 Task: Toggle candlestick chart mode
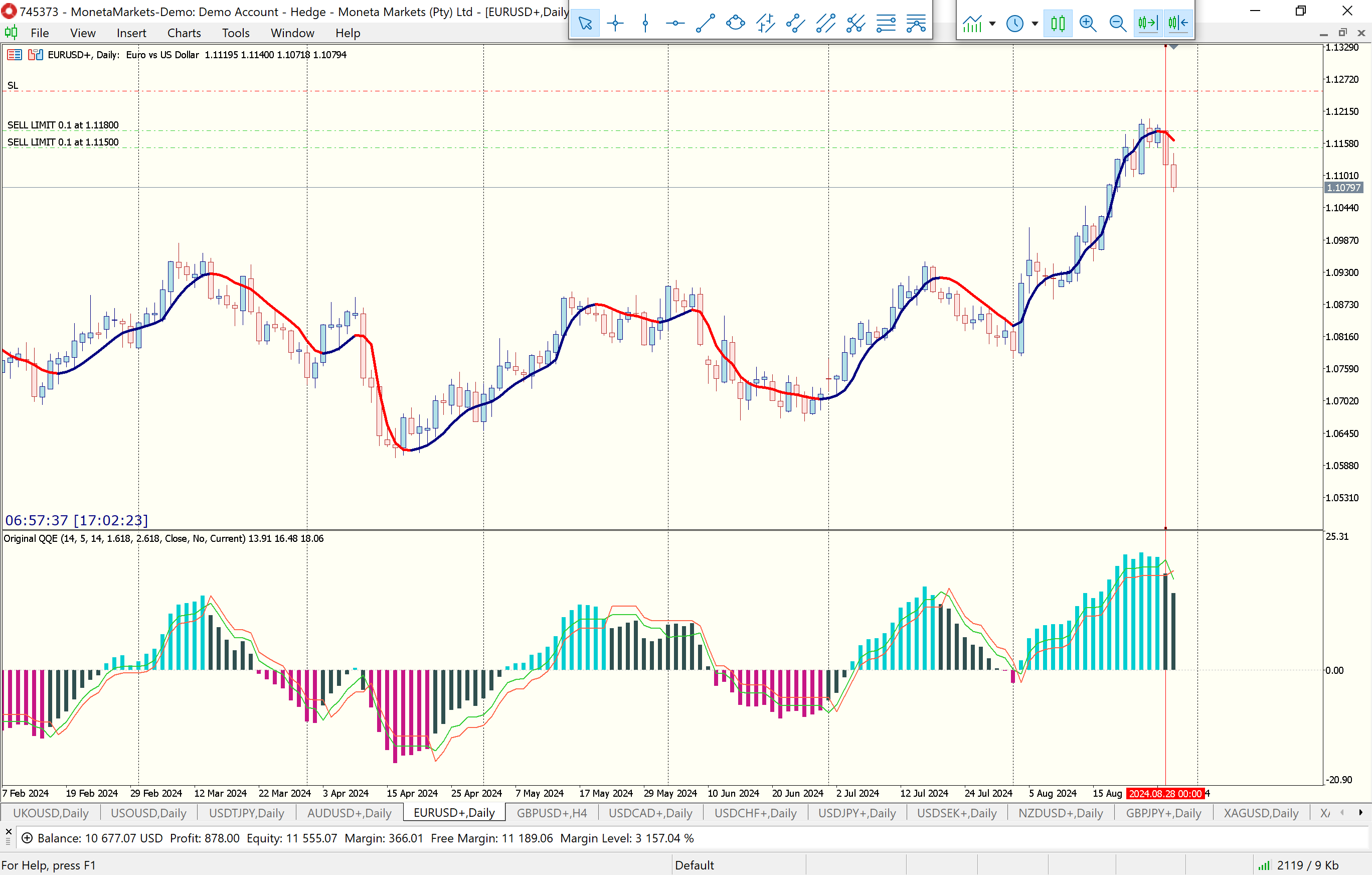click(x=1058, y=24)
